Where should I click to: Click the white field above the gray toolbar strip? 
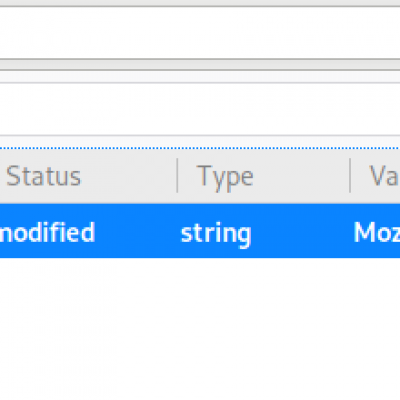point(200,33)
